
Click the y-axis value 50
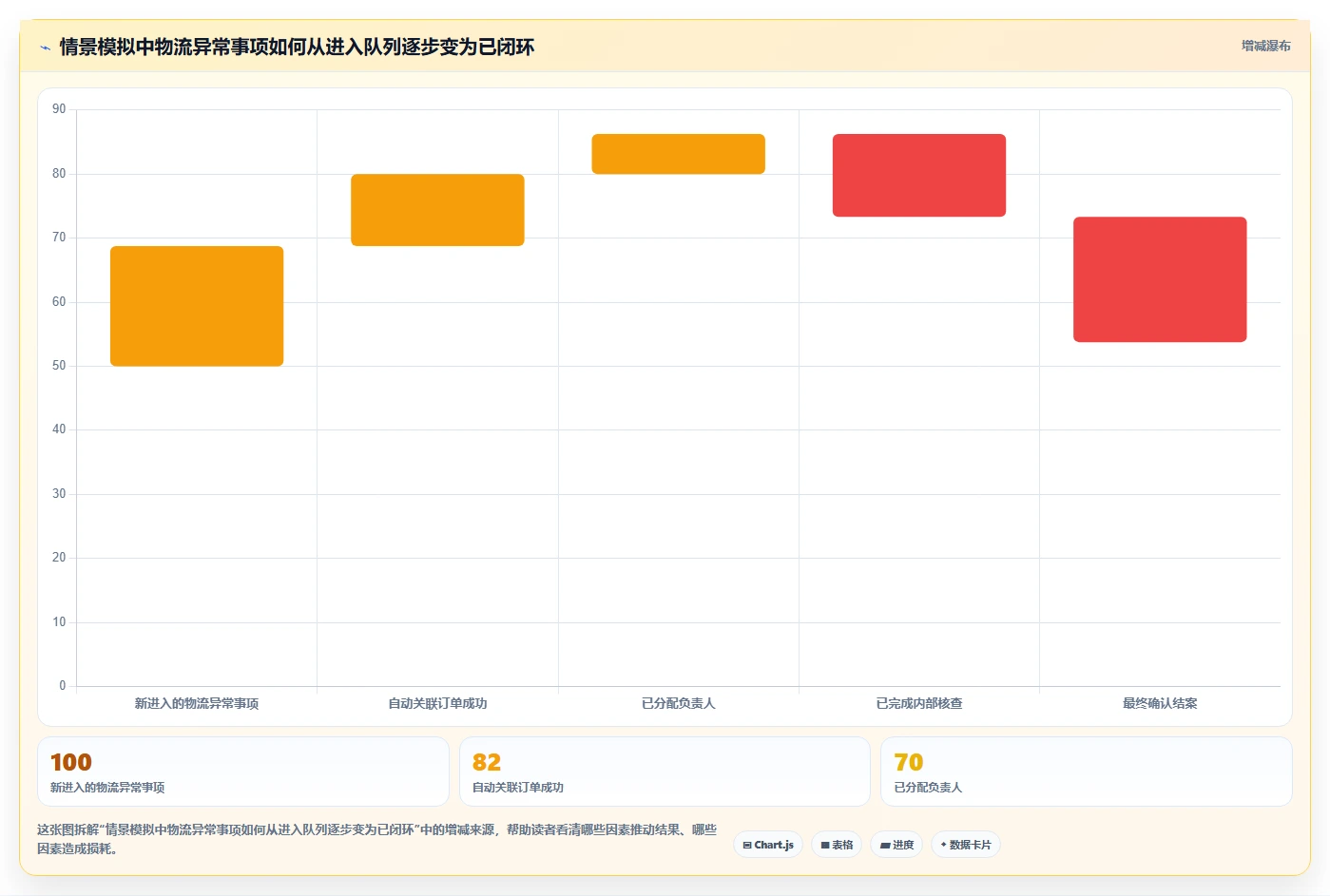[x=59, y=366]
